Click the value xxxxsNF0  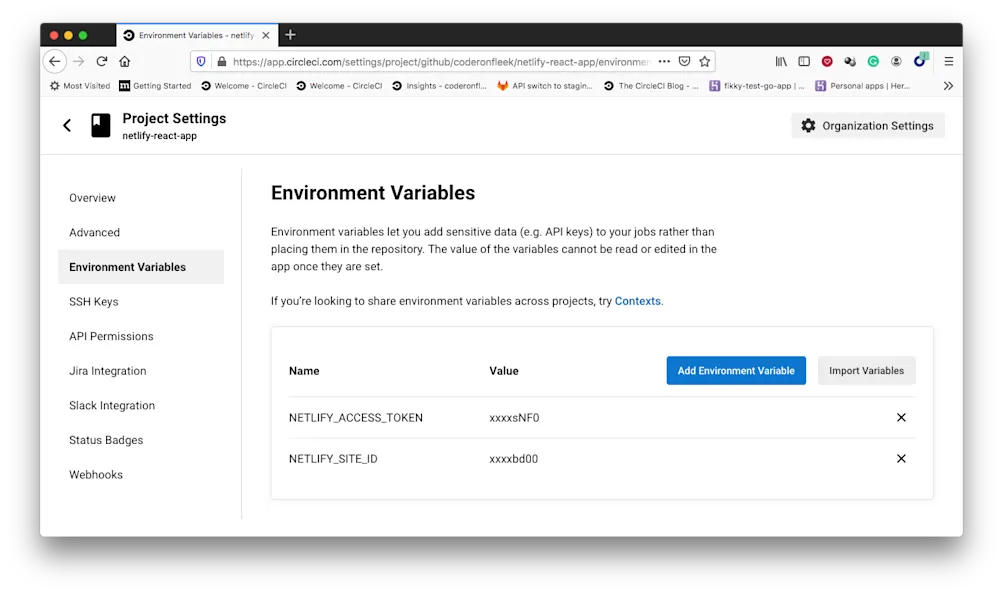tap(514, 418)
